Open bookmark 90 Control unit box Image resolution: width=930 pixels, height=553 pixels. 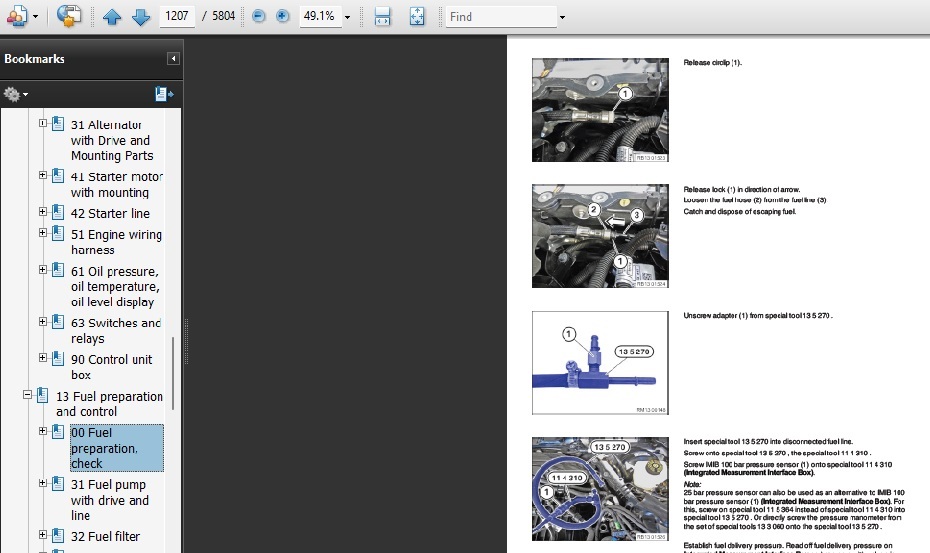coord(112,367)
